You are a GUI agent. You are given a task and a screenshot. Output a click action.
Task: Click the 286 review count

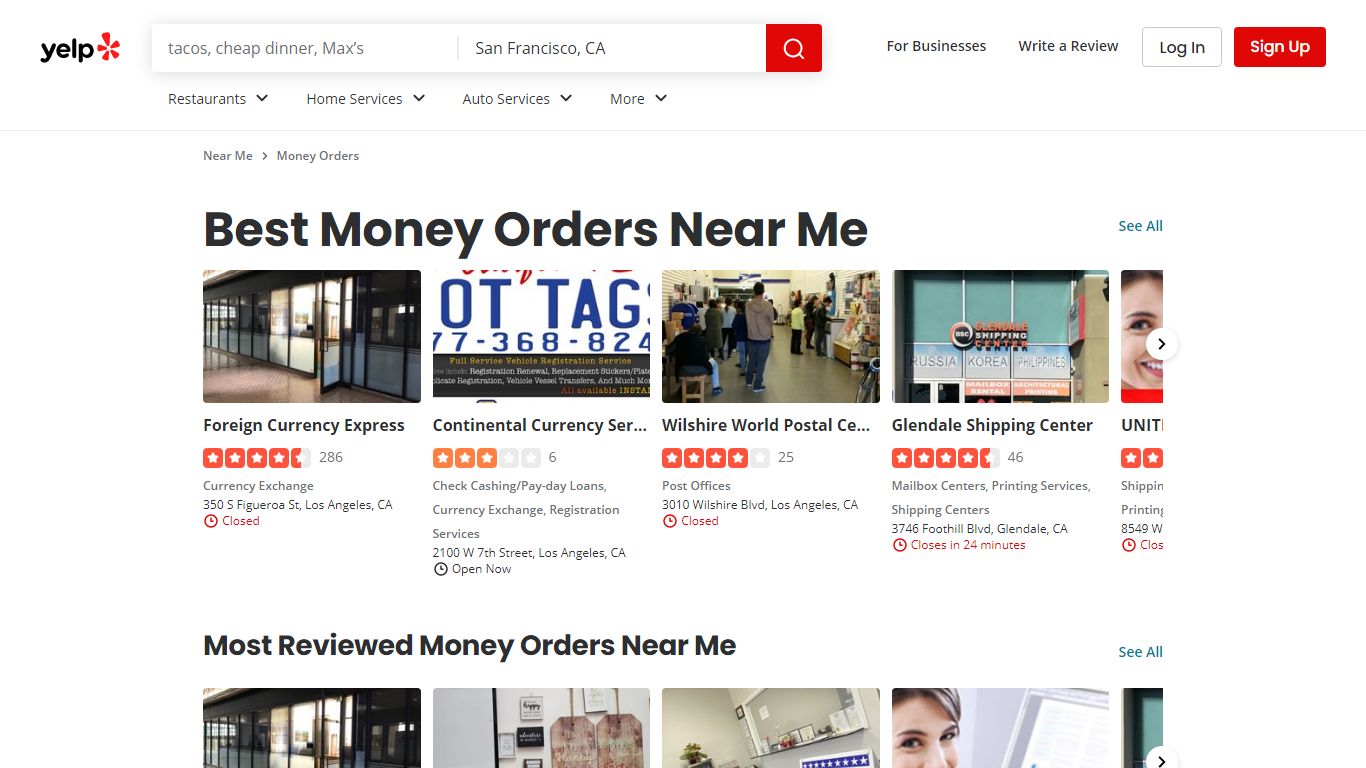[331, 457]
